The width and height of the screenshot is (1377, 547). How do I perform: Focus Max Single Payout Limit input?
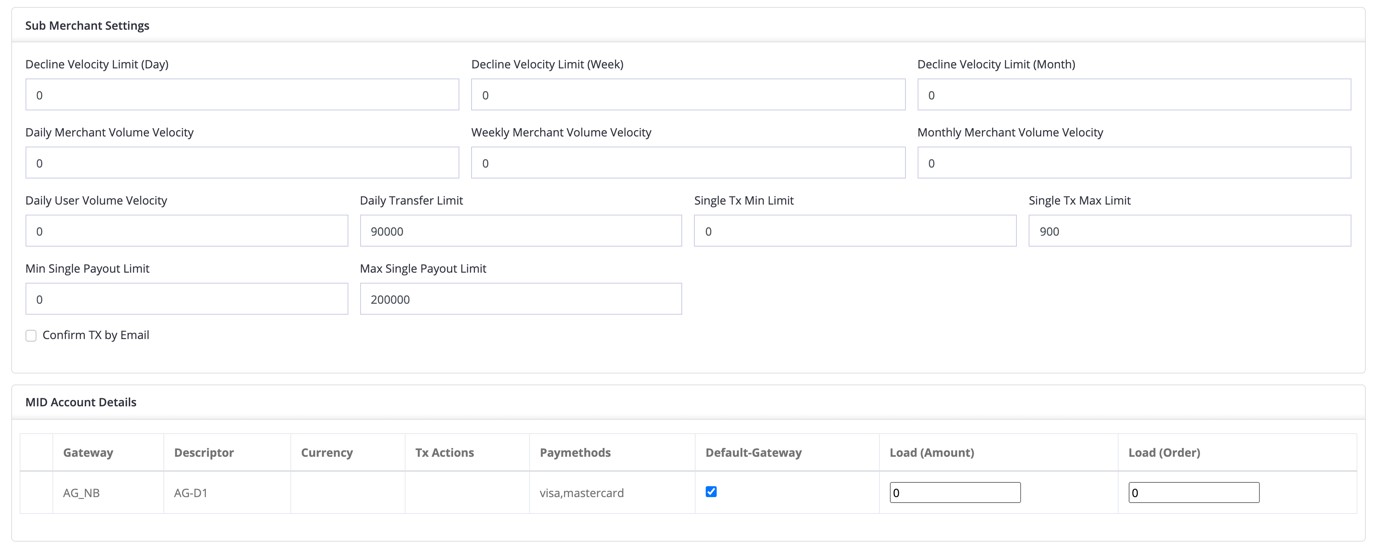coord(520,299)
